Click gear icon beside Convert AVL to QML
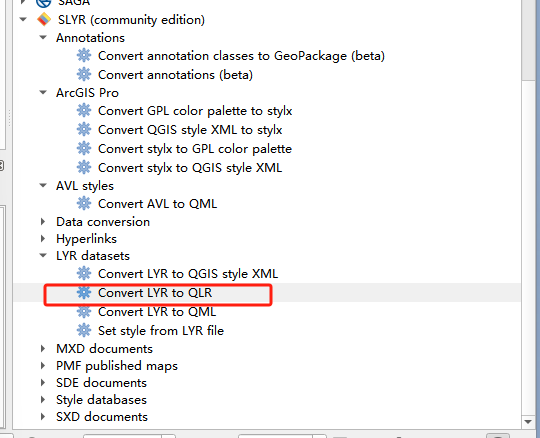This screenshot has width=540, height=438. [84, 204]
